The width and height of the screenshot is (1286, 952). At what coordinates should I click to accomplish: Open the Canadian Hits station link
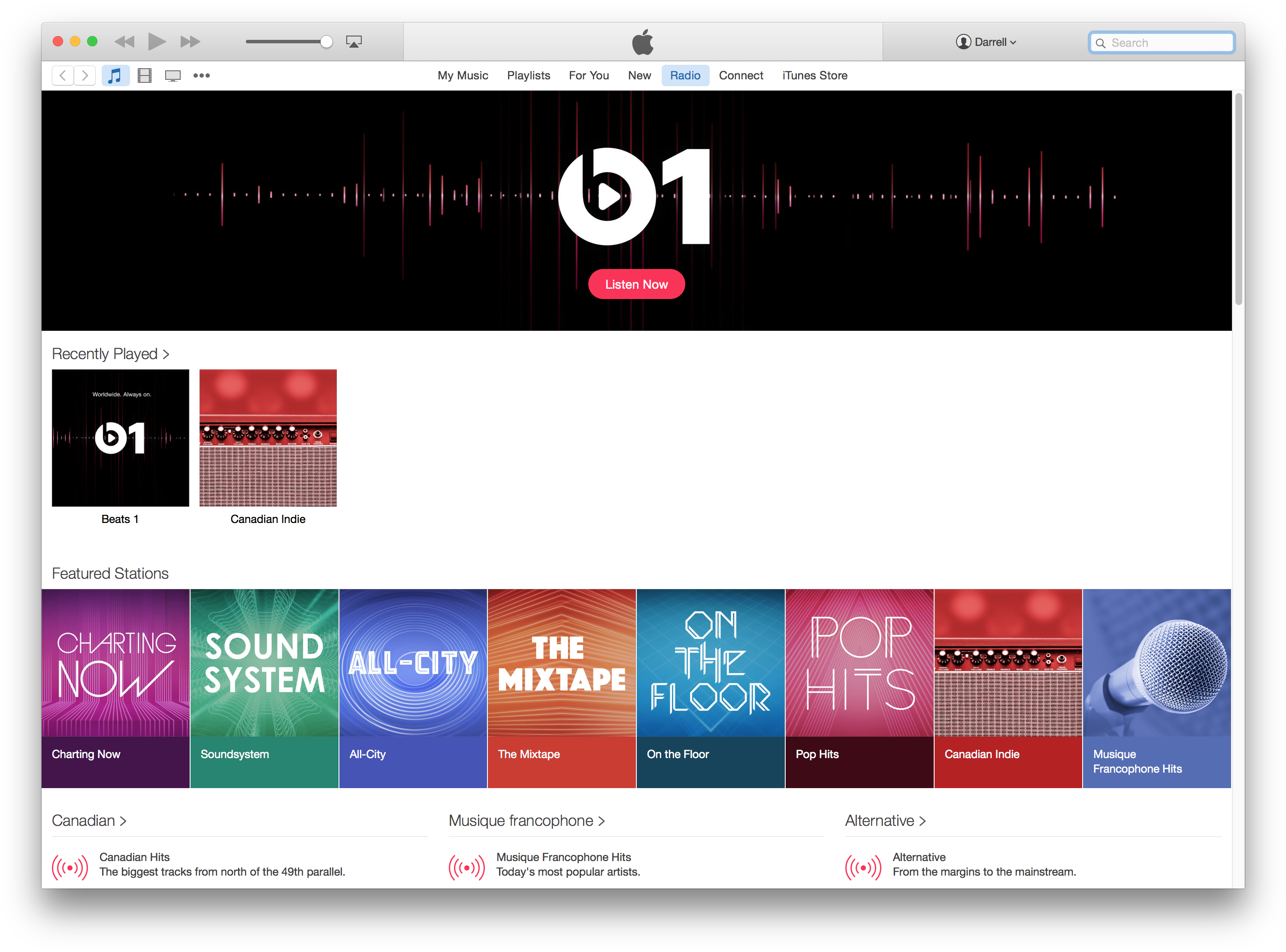pyautogui.click(x=134, y=857)
